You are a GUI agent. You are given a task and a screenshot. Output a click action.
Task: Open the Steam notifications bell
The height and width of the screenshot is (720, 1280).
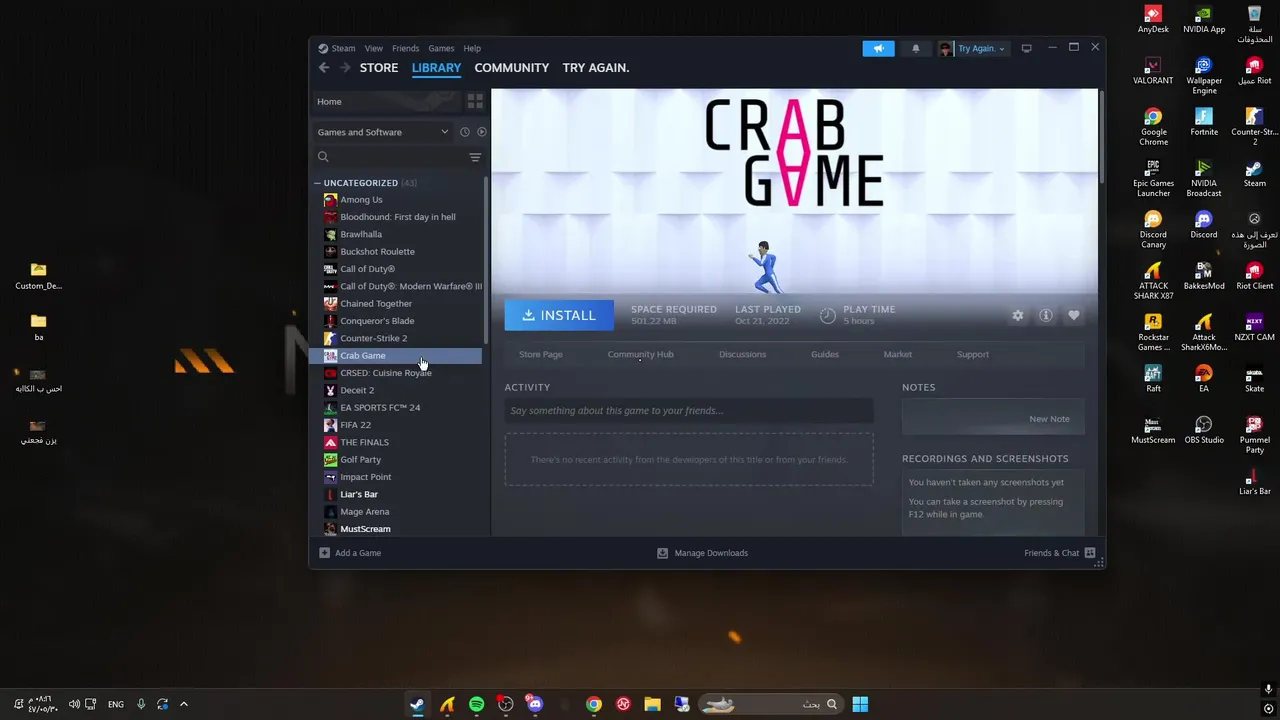point(915,48)
